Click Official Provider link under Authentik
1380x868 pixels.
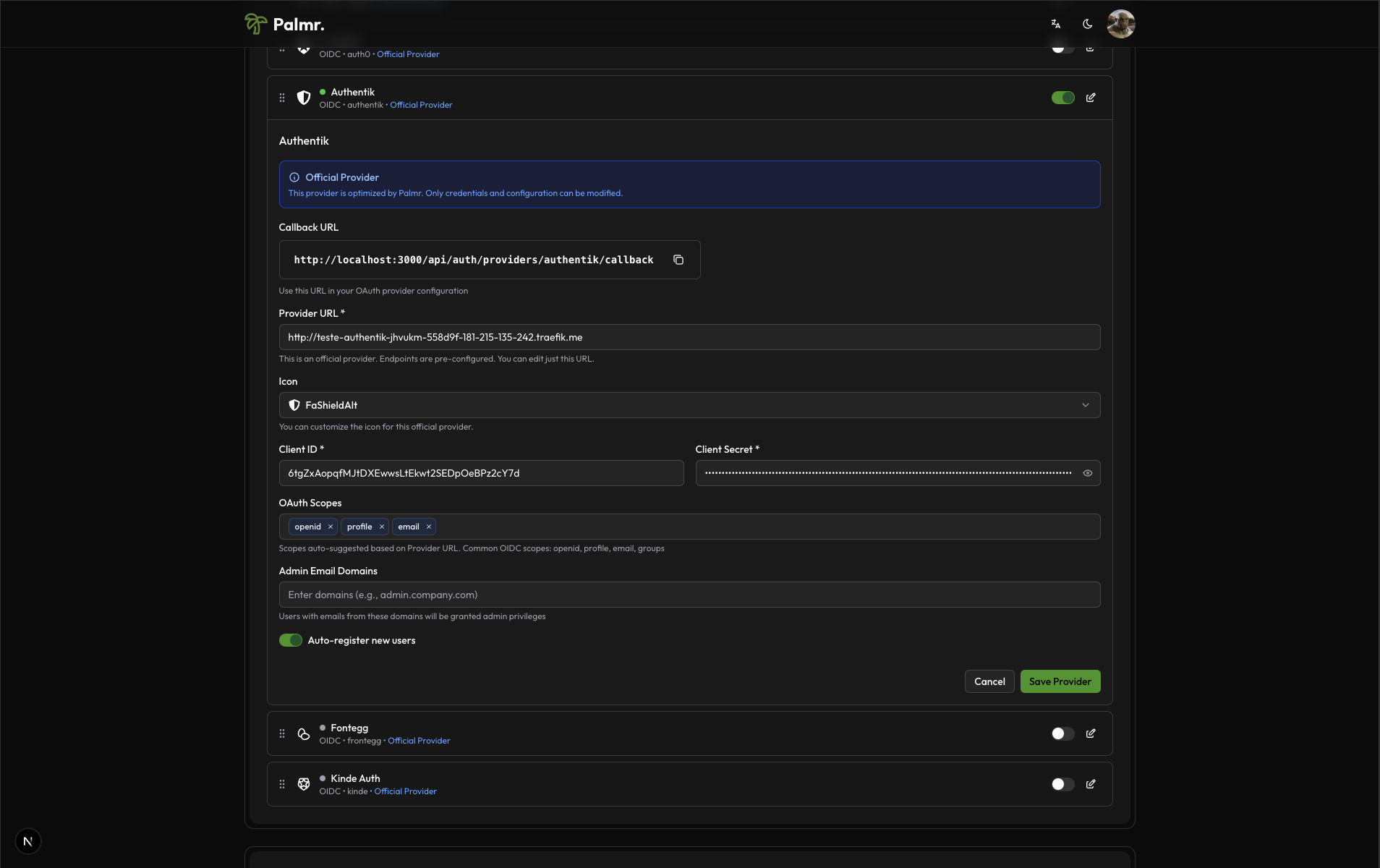tap(421, 105)
